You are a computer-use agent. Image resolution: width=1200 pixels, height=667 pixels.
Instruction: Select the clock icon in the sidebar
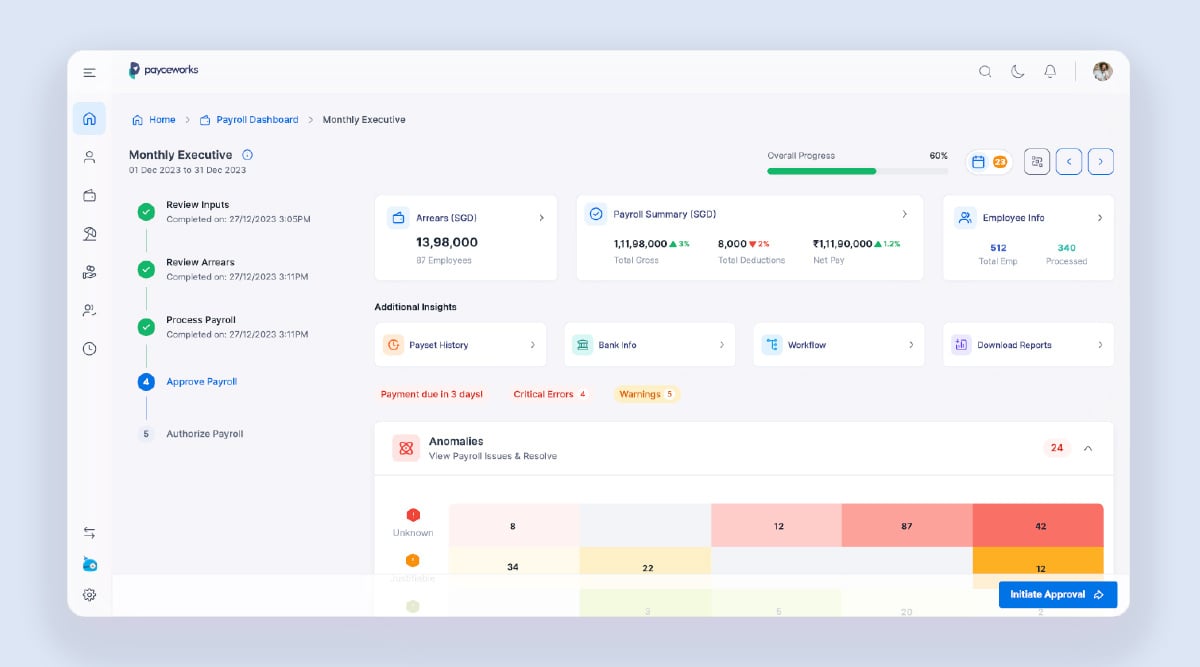tap(89, 348)
